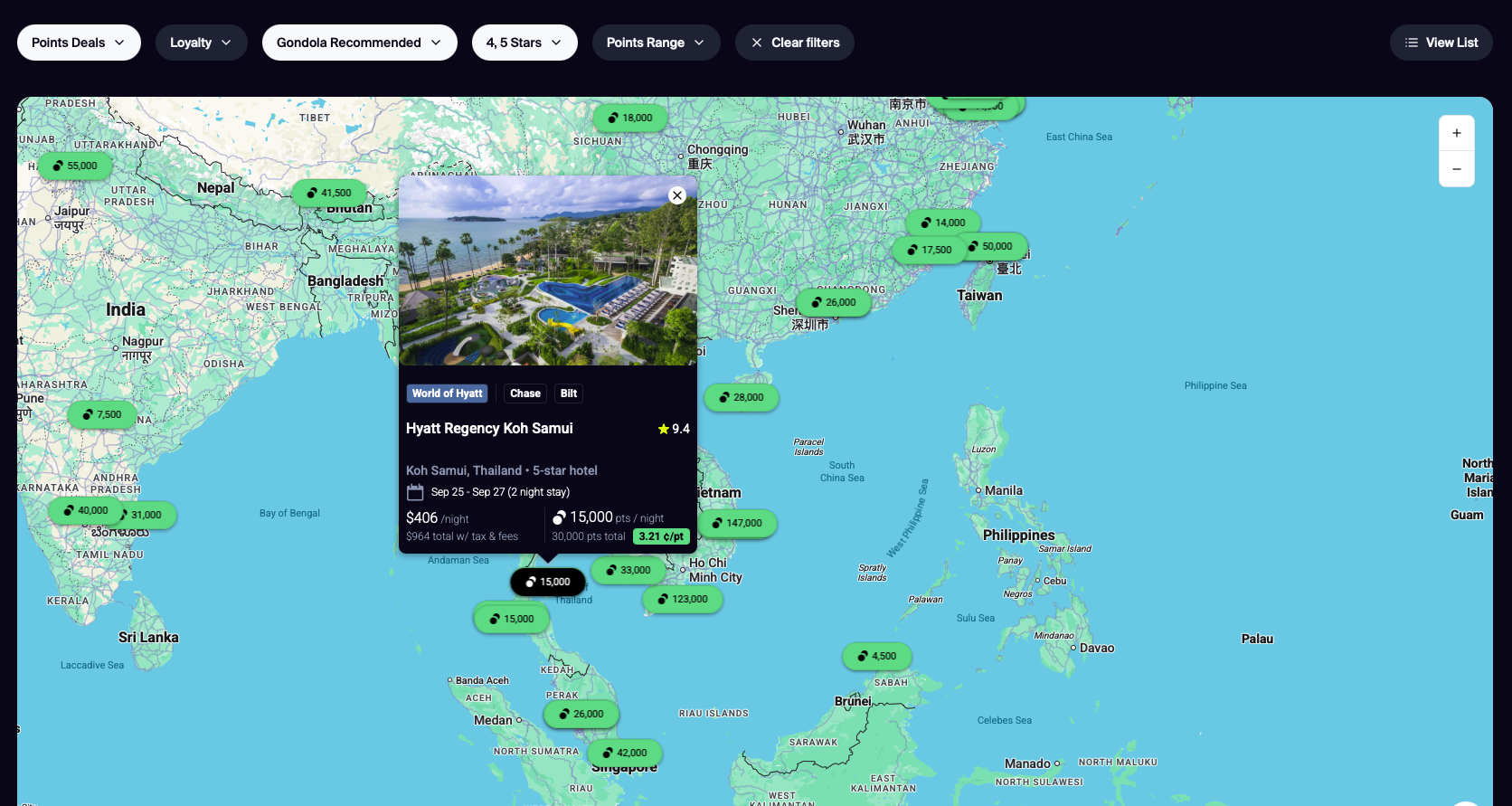
Task: Select the 7,500 points map marker
Action: click(x=102, y=414)
